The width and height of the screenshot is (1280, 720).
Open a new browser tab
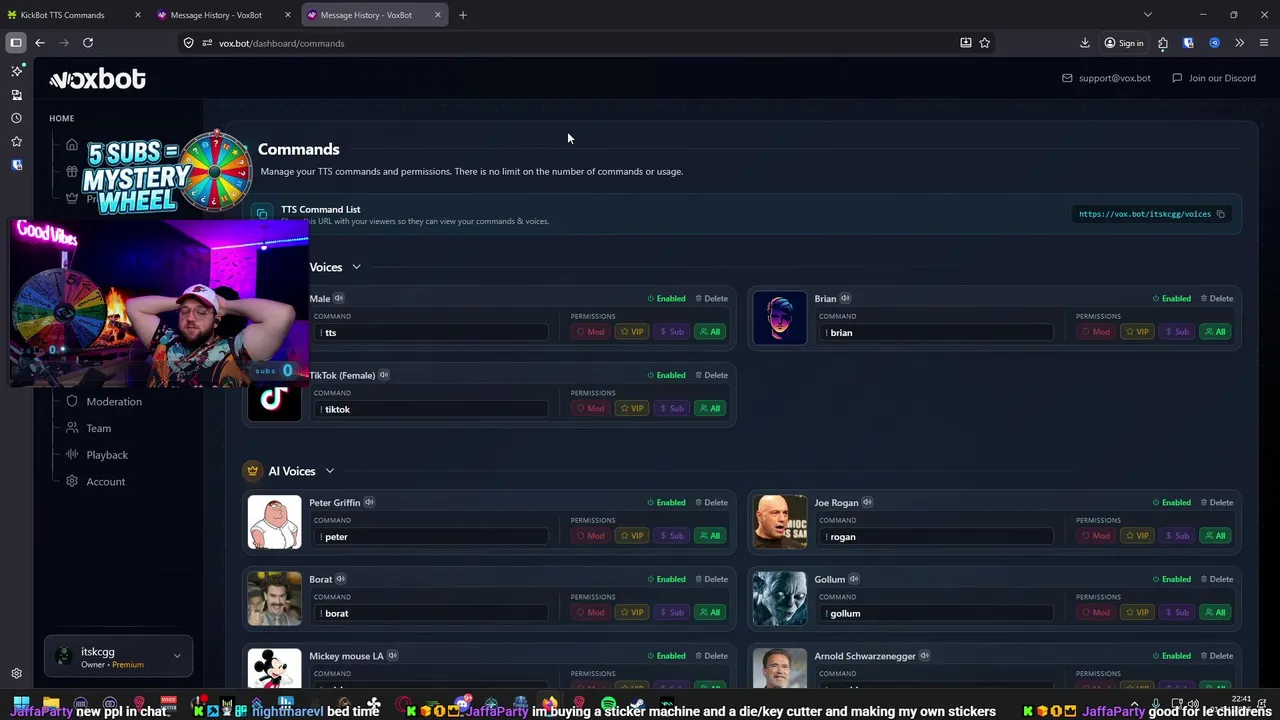point(462,15)
